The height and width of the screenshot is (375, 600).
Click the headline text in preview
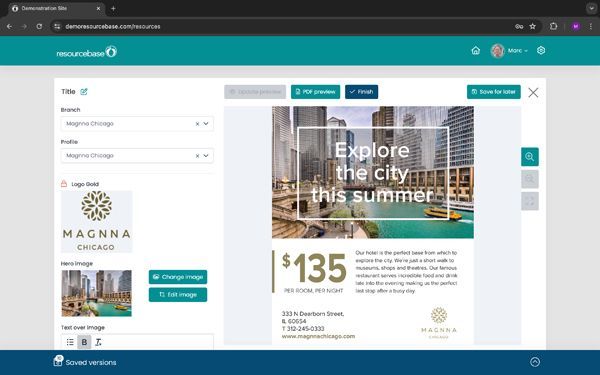372,173
